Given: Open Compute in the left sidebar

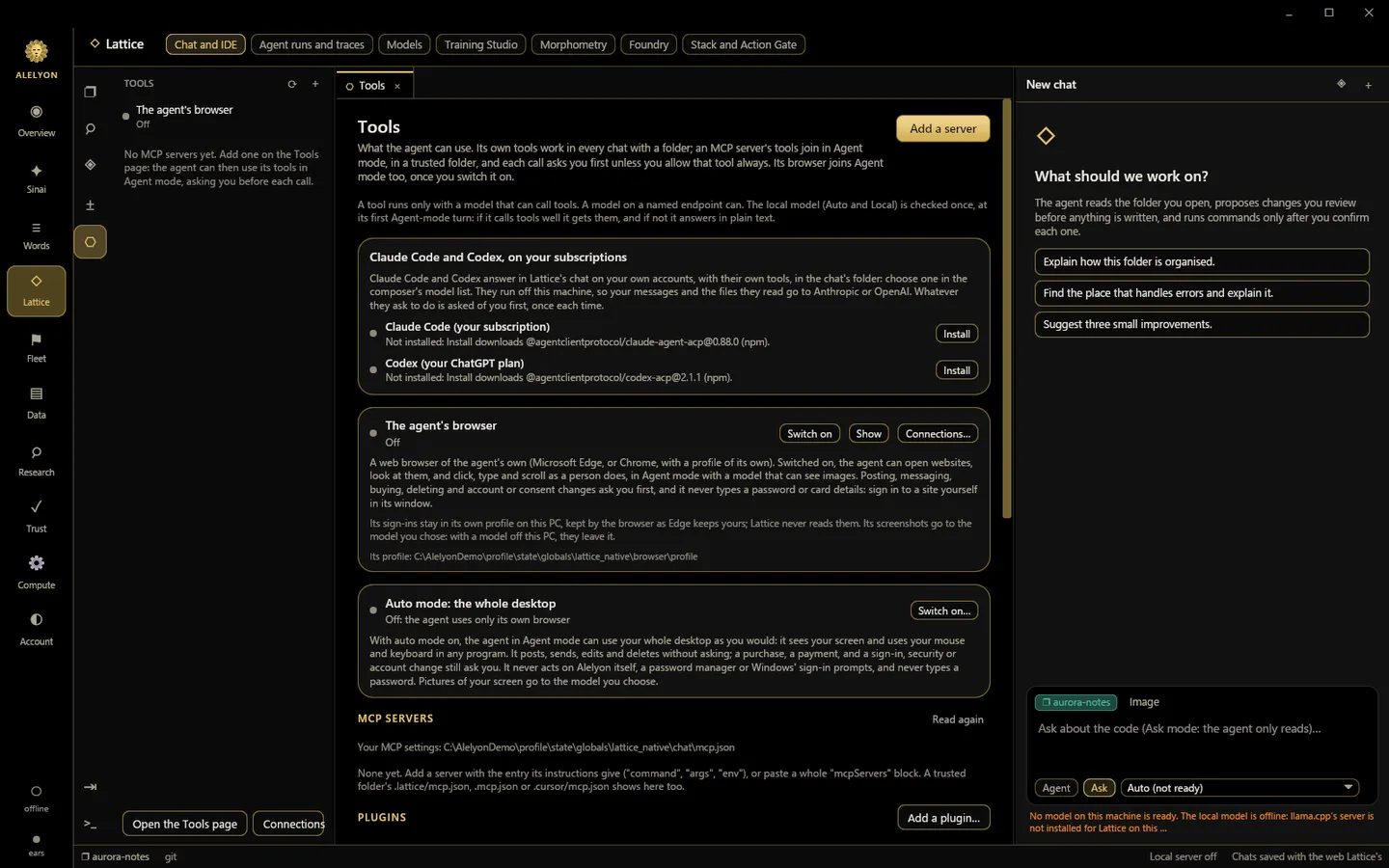Looking at the screenshot, I should [x=37, y=574].
